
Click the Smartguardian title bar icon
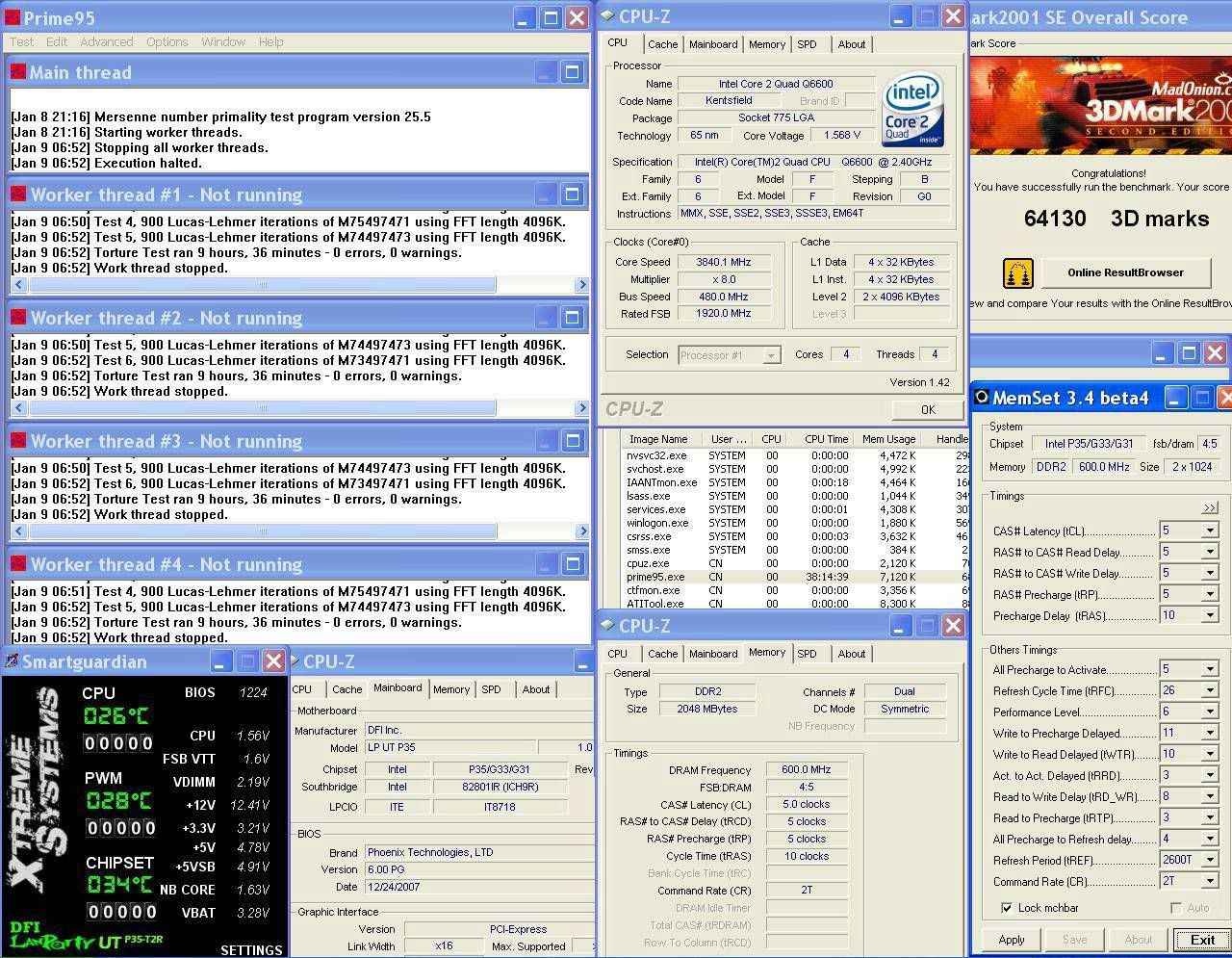(12, 660)
